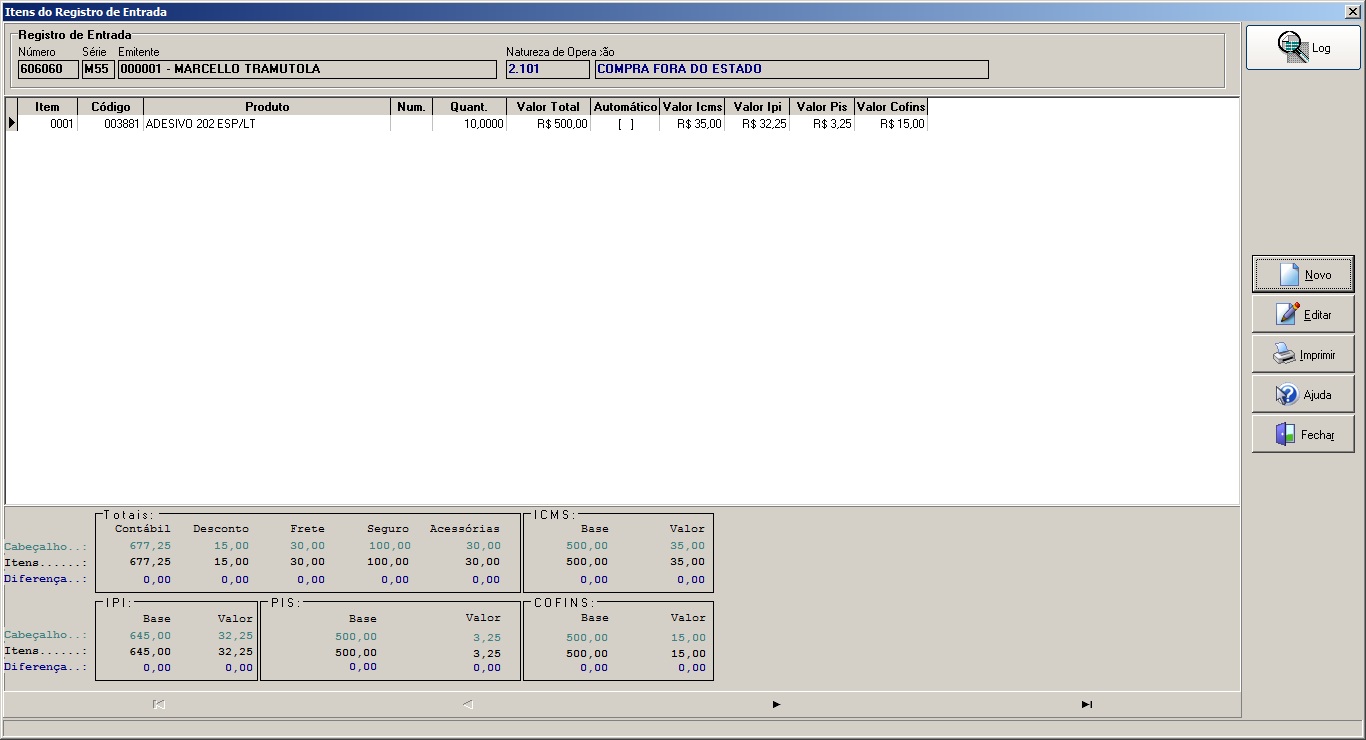1366x740 pixels.
Task: Toggle the Automático checkbox for item 0001
Action: (x=625, y=124)
